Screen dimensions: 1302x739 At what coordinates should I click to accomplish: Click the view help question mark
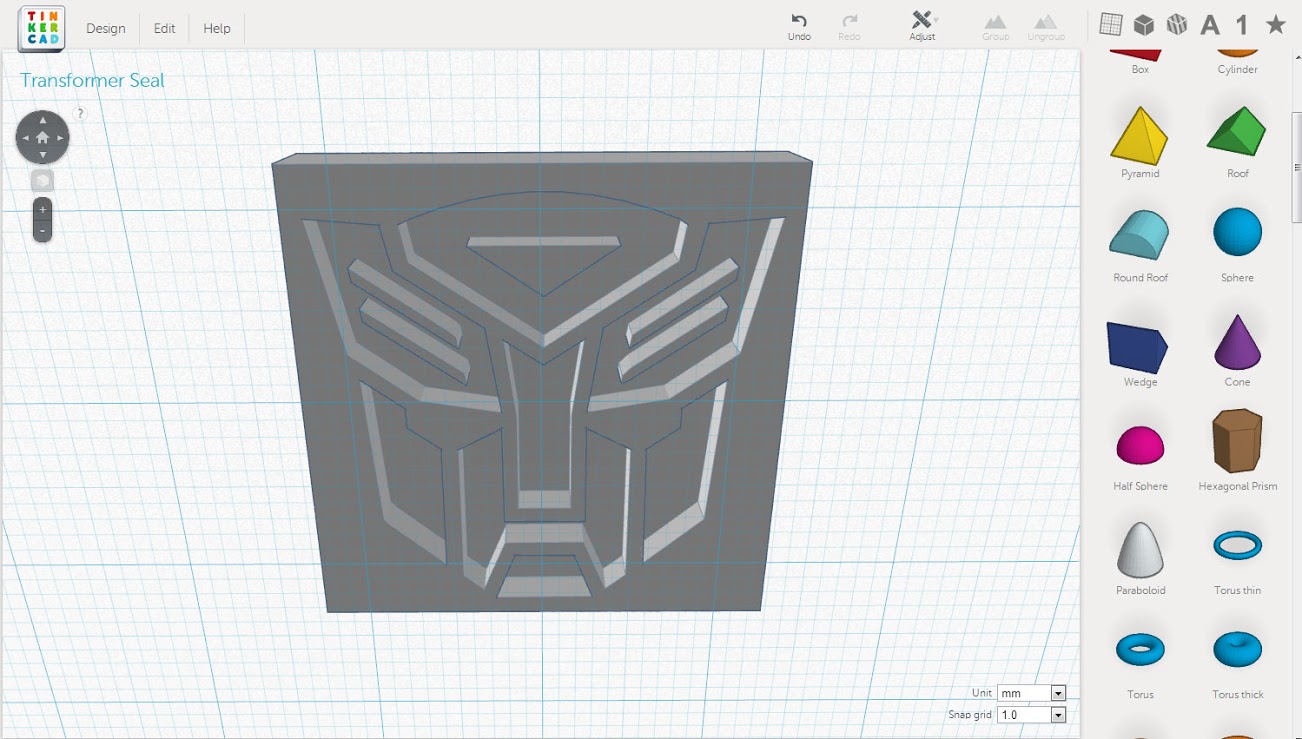[x=81, y=114]
